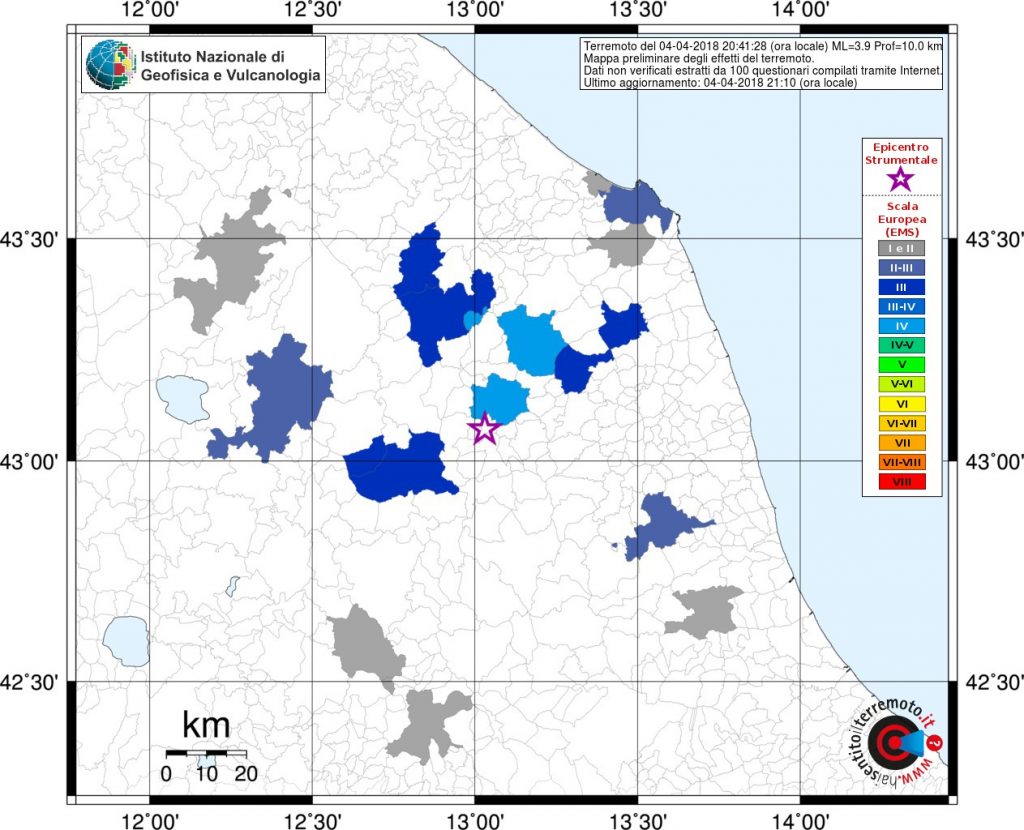The height and width of the screenshot is (830, 1024).
Task: Click the light blue municipality just north of epicenter
Action: (x=500, y=399)
